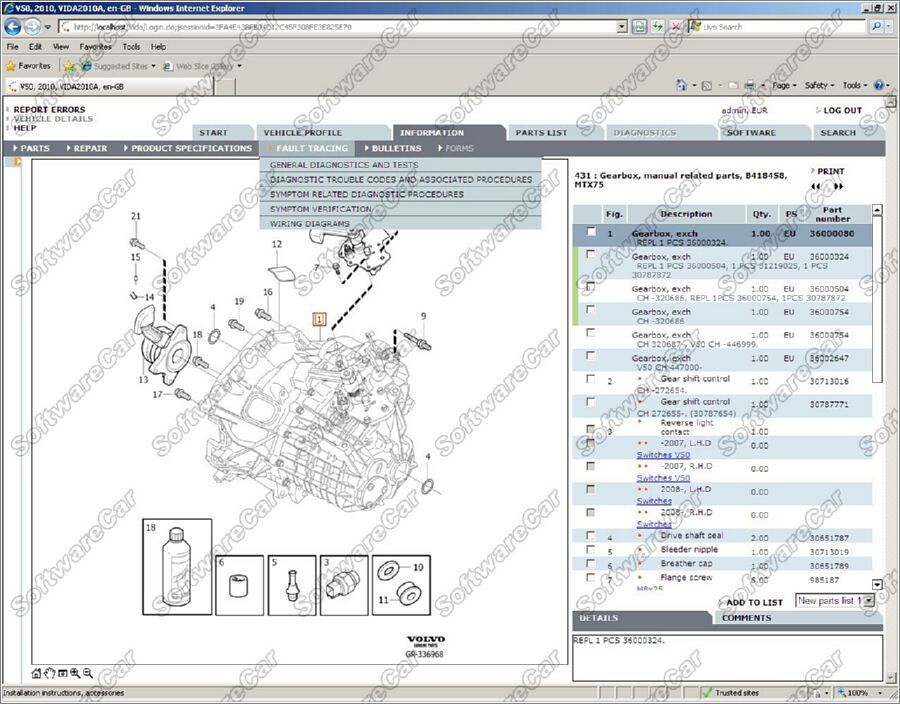Click the zoom in magnifier icon
Image resolution: width=900 pixels, height=704 pixels.
click(x=75, y=673)
